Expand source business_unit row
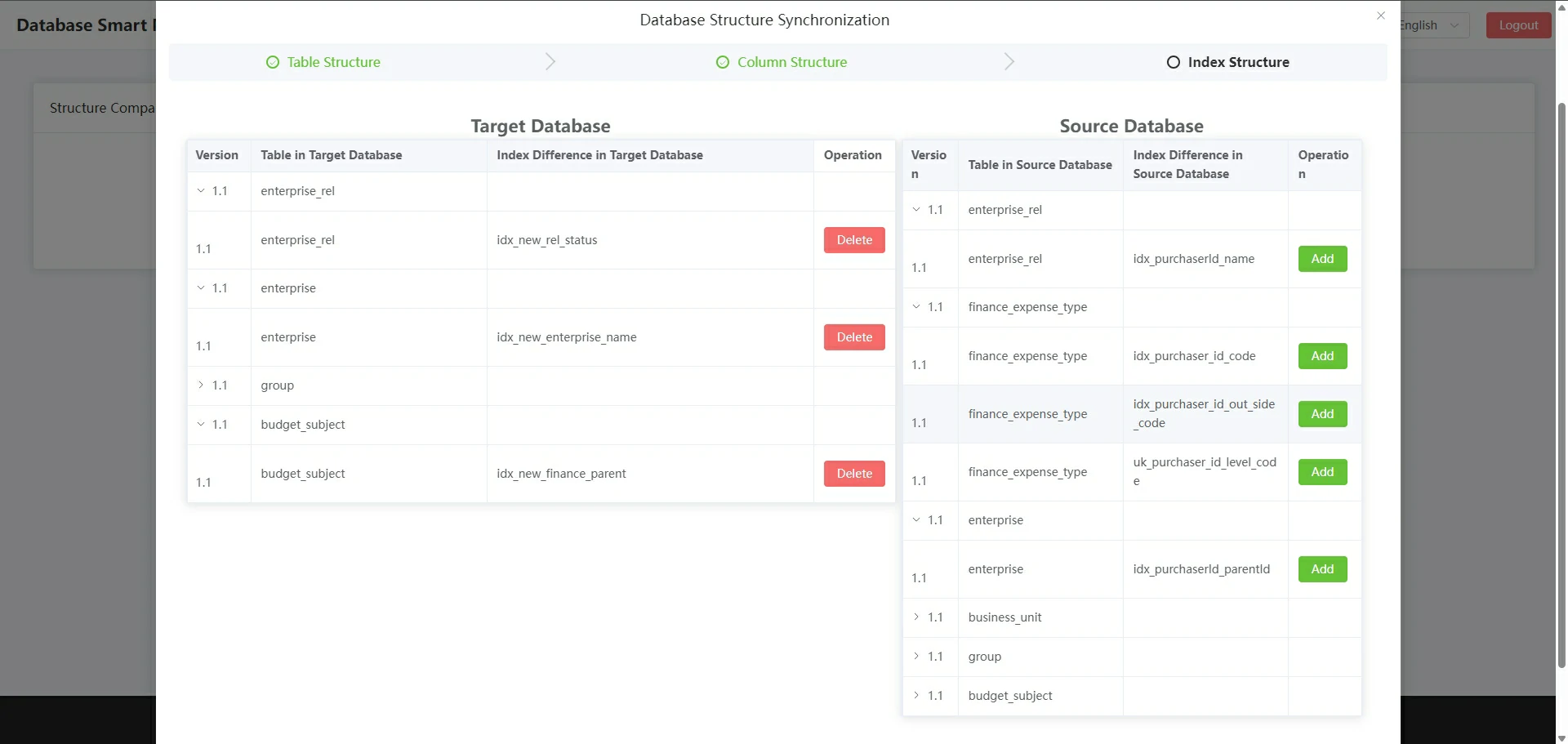This screenshot has height=744, width=1568. point(916,617)
